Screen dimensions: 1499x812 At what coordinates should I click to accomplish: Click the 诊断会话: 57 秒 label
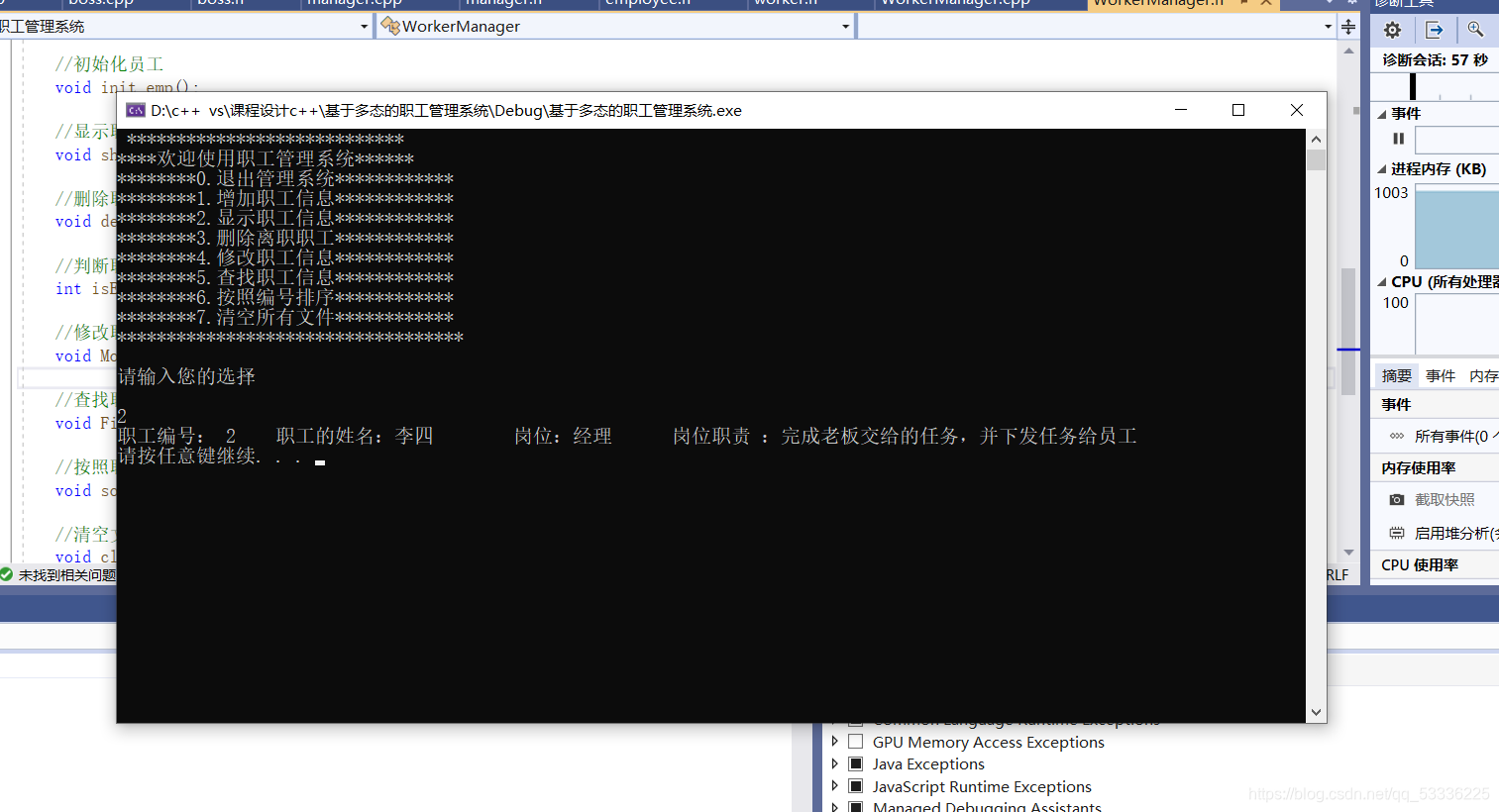[1435, 60]
